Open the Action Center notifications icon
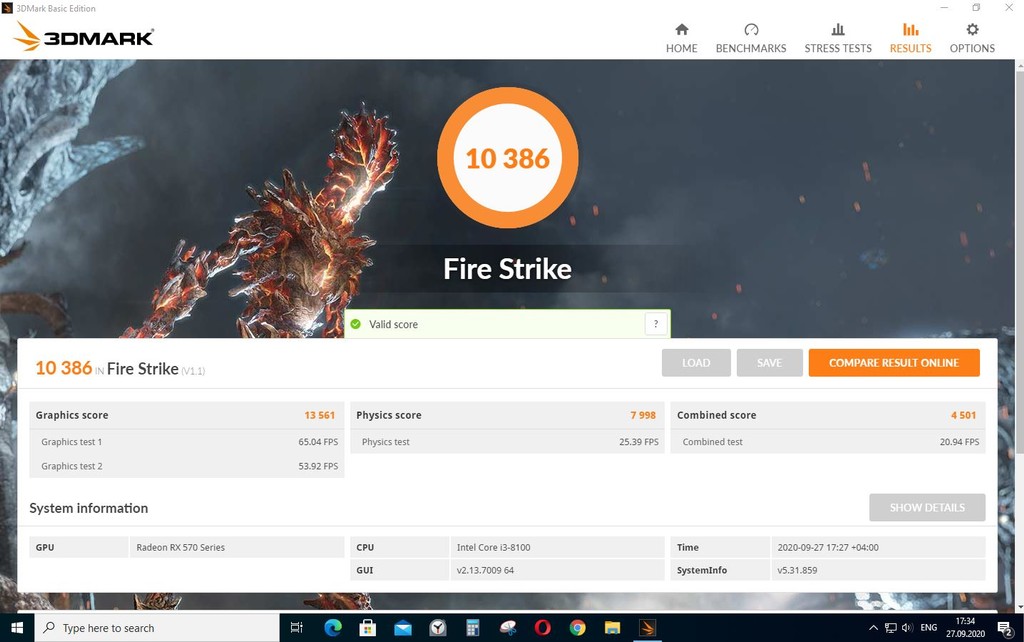 [x=1006, y=628]
